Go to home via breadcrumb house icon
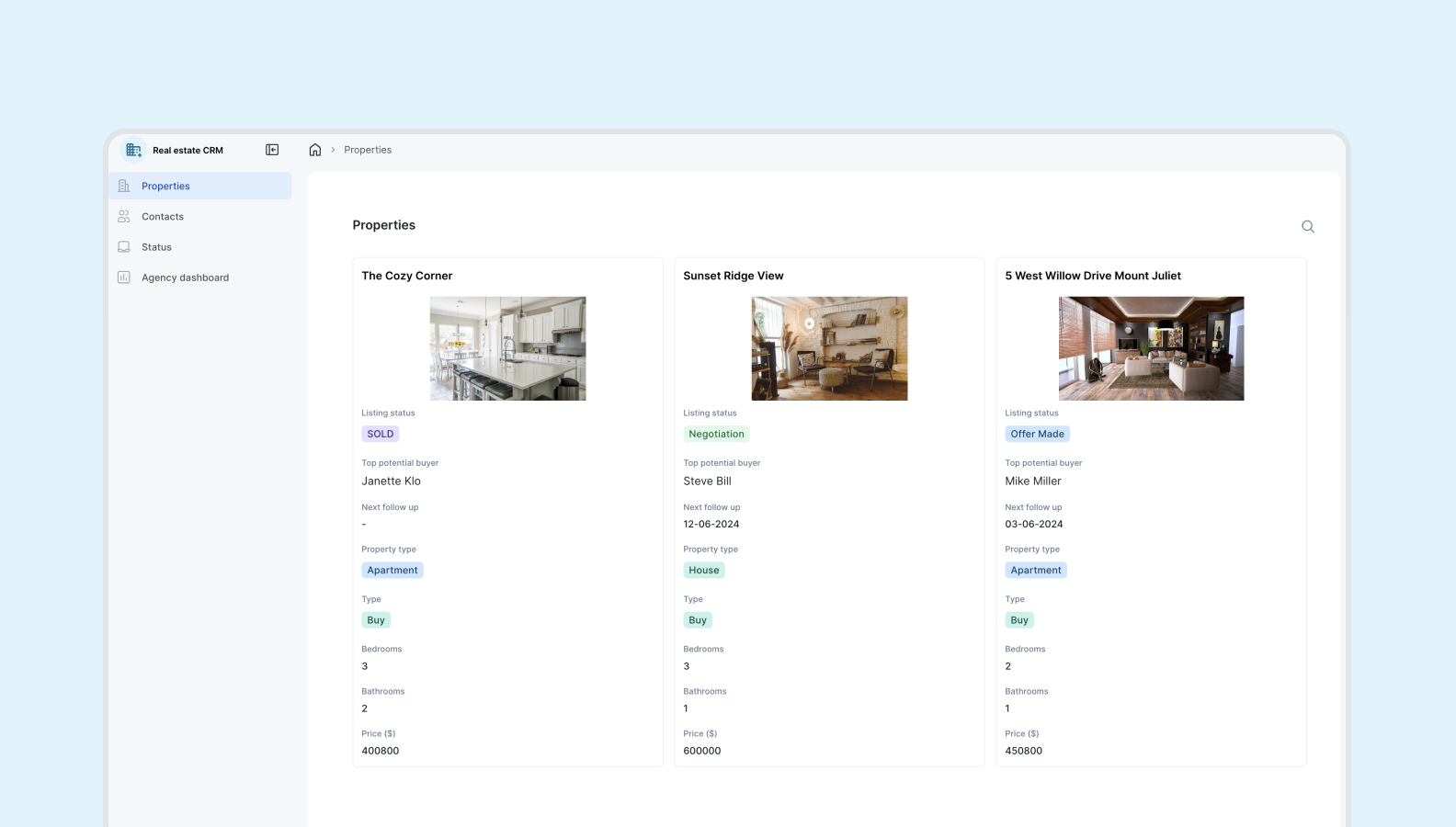This screenshot has height=827, width=1456. pyautogui.click(x=315, y=150)
